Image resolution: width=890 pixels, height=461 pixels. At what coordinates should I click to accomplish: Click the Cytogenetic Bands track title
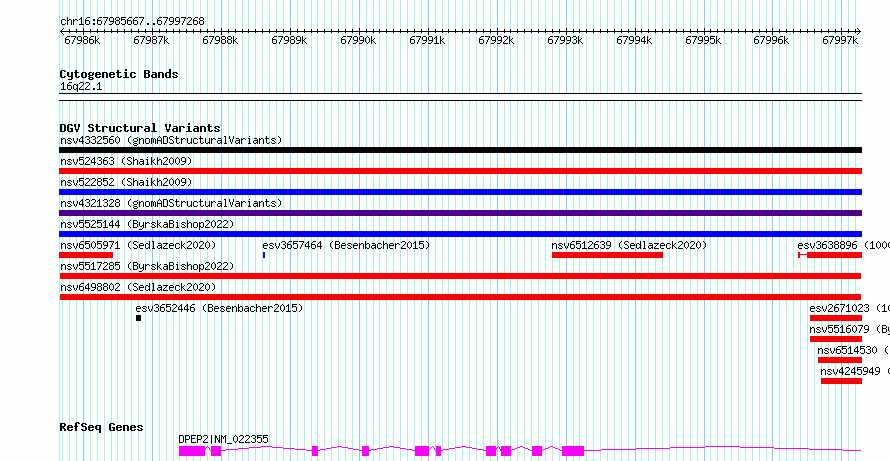[x=119, y=74]
